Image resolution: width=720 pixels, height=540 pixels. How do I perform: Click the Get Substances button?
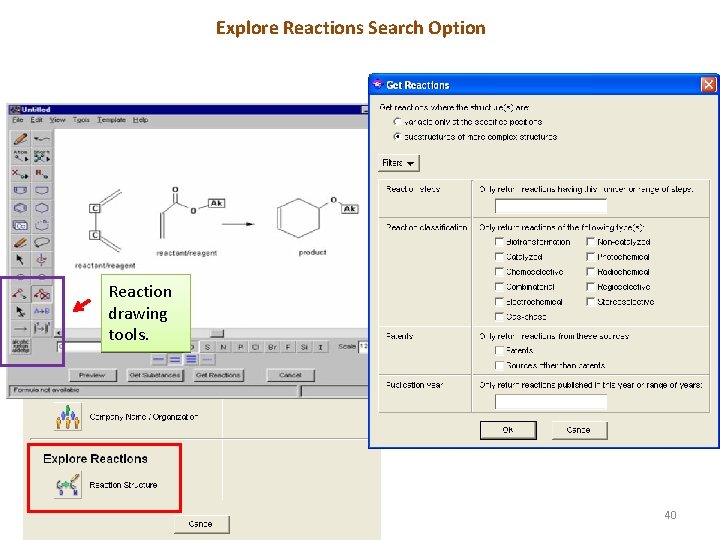155,375
